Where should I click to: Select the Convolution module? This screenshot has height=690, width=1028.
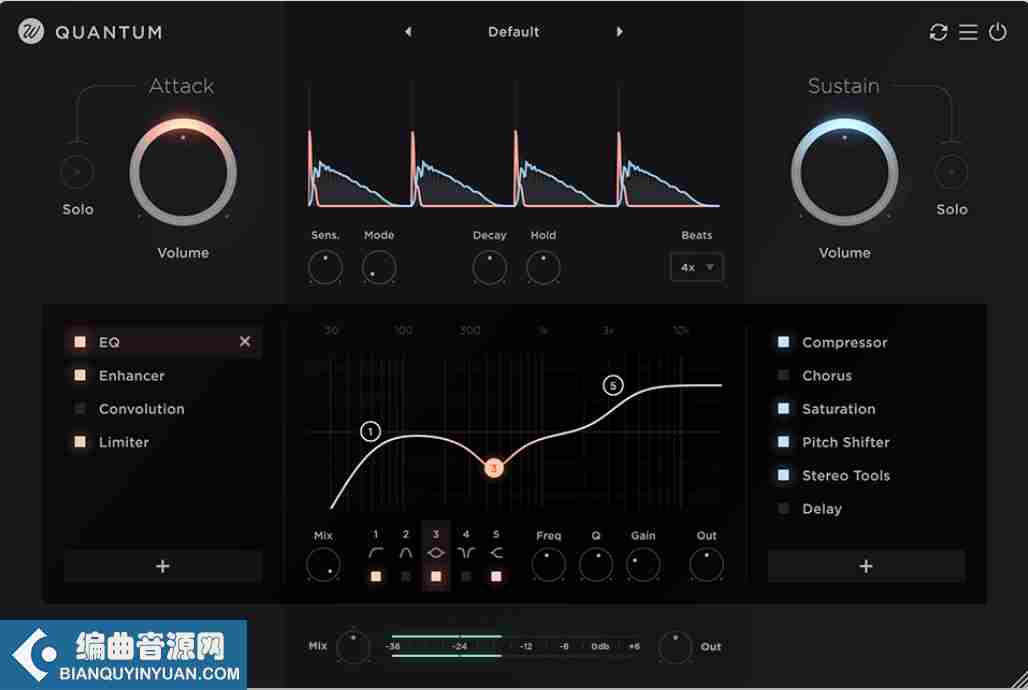tap(142, 409)
